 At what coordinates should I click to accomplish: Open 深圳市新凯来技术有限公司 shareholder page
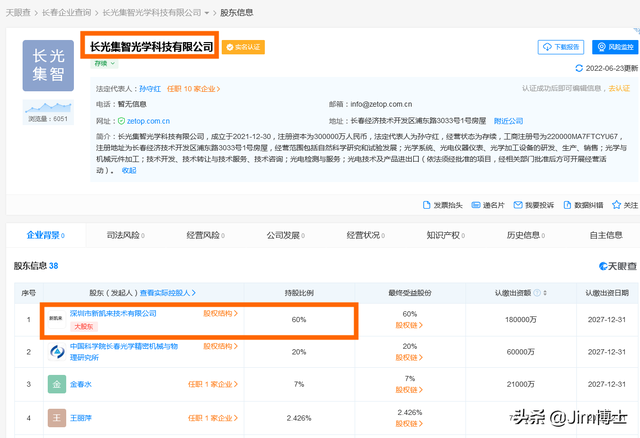pyautogui.click(x=113, y=313)
